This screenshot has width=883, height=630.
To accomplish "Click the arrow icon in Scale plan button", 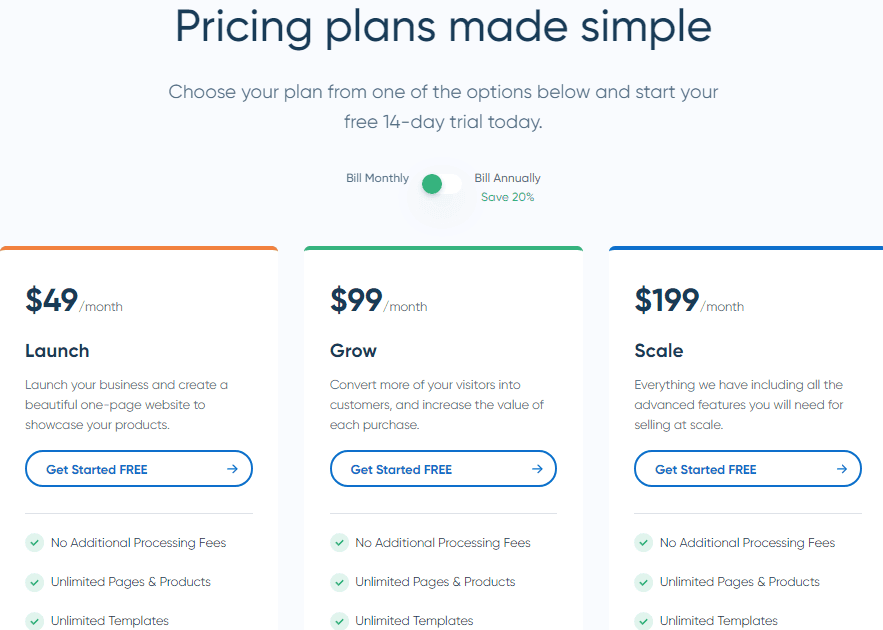I will (842, 468).
